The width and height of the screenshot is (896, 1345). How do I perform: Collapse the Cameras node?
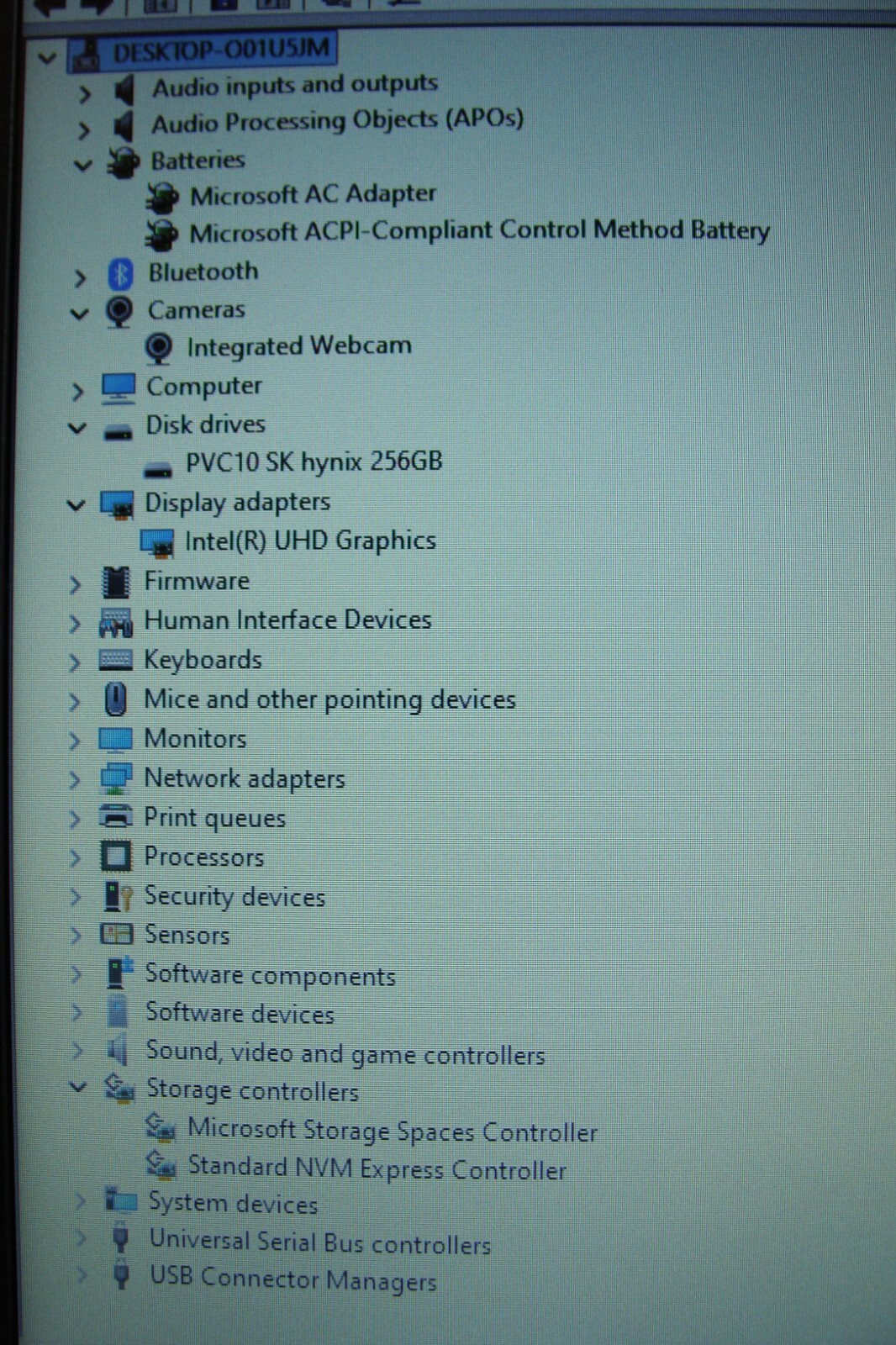79,314
